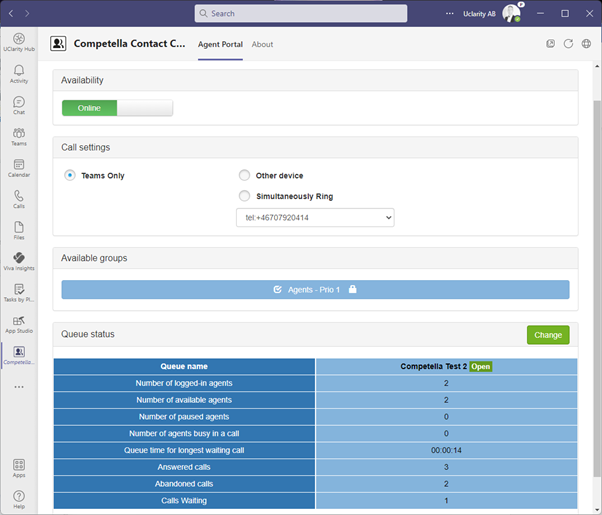
Task: Click the Queue name header cell
Action: 184,366
